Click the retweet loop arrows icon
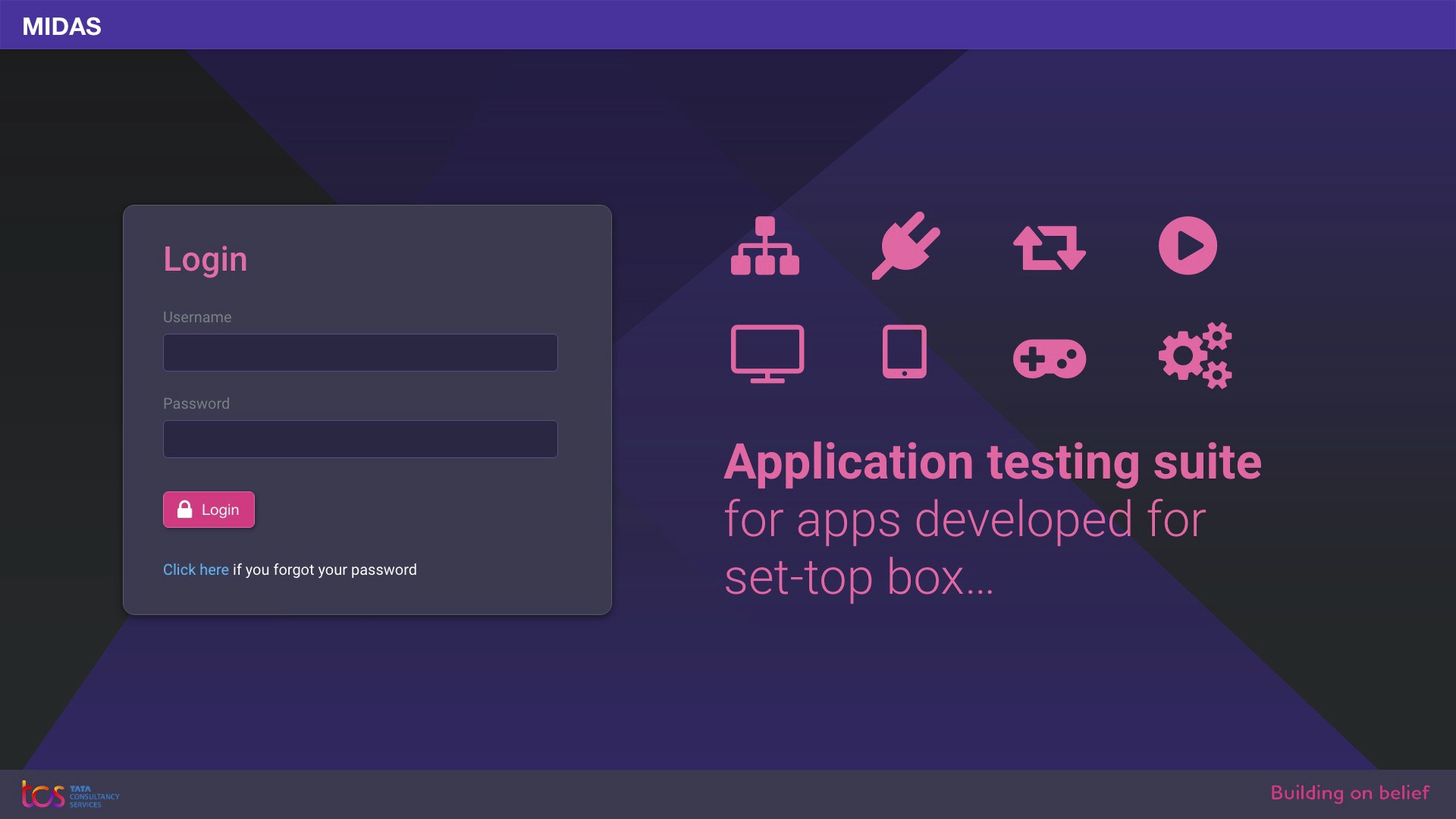The image size is (1456, 819). [1050, 247]
